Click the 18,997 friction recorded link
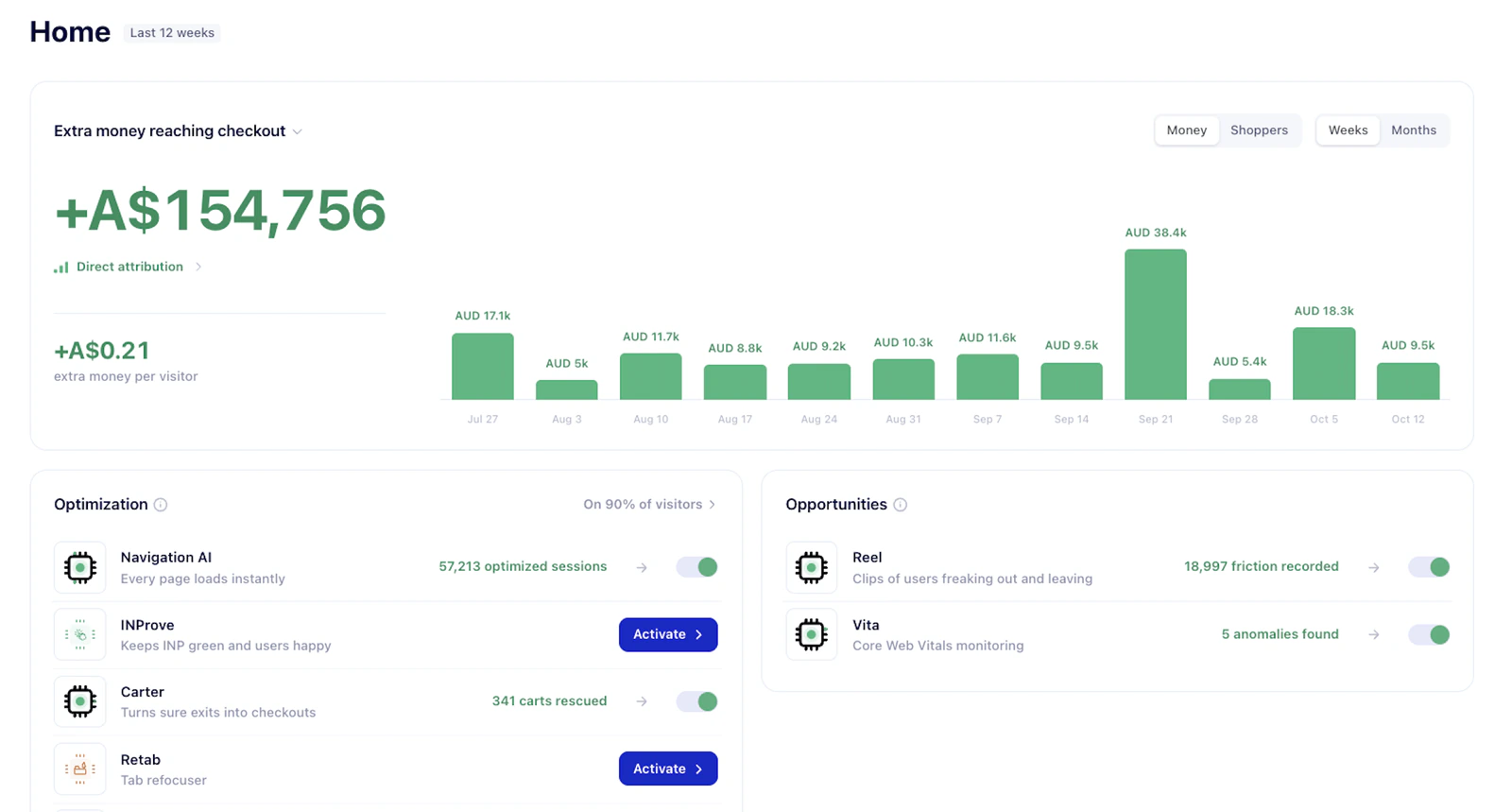 pos(1262,567)
